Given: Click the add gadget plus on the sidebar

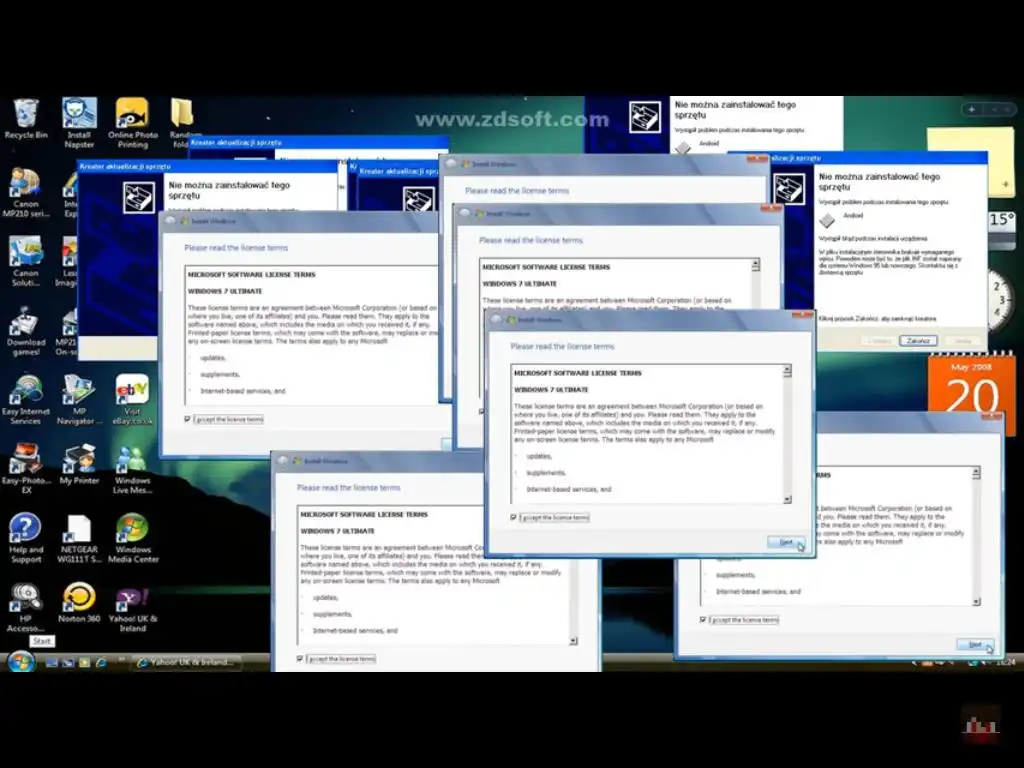Looking at the screenshot, I should coord(972,109).
